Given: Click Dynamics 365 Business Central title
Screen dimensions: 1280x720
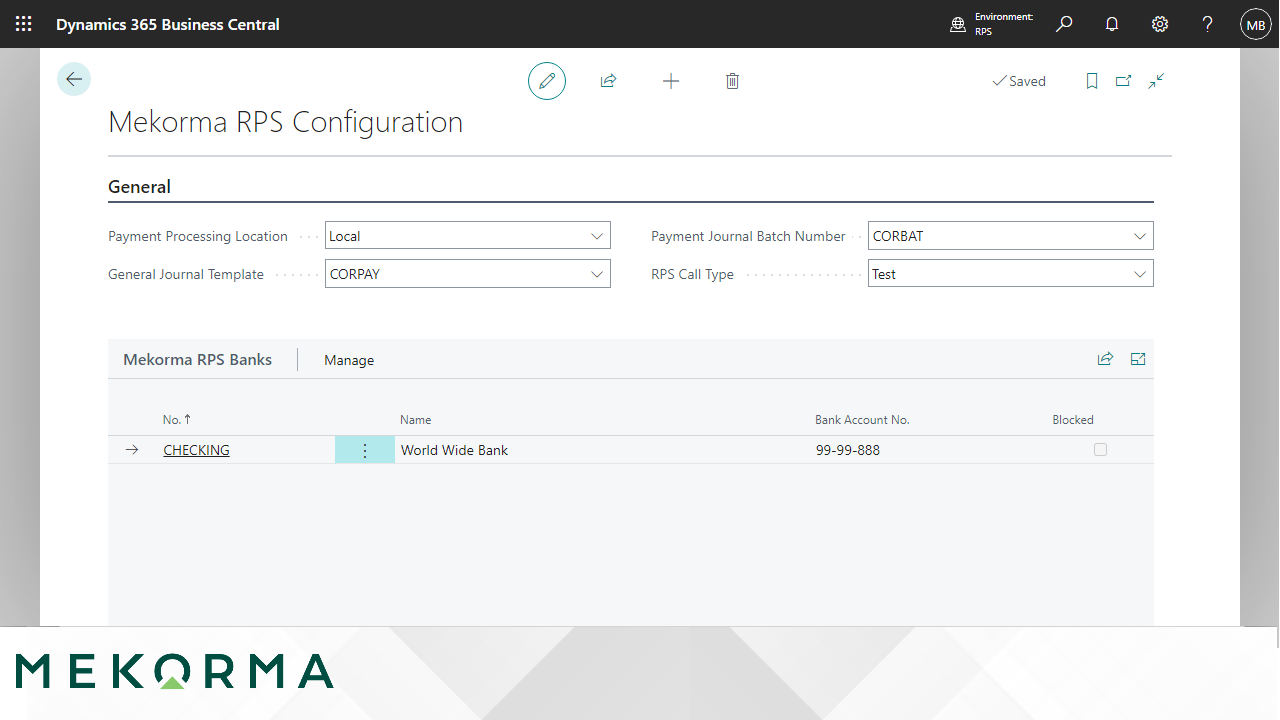Looking at the screenshot, I should click(168, 24).
